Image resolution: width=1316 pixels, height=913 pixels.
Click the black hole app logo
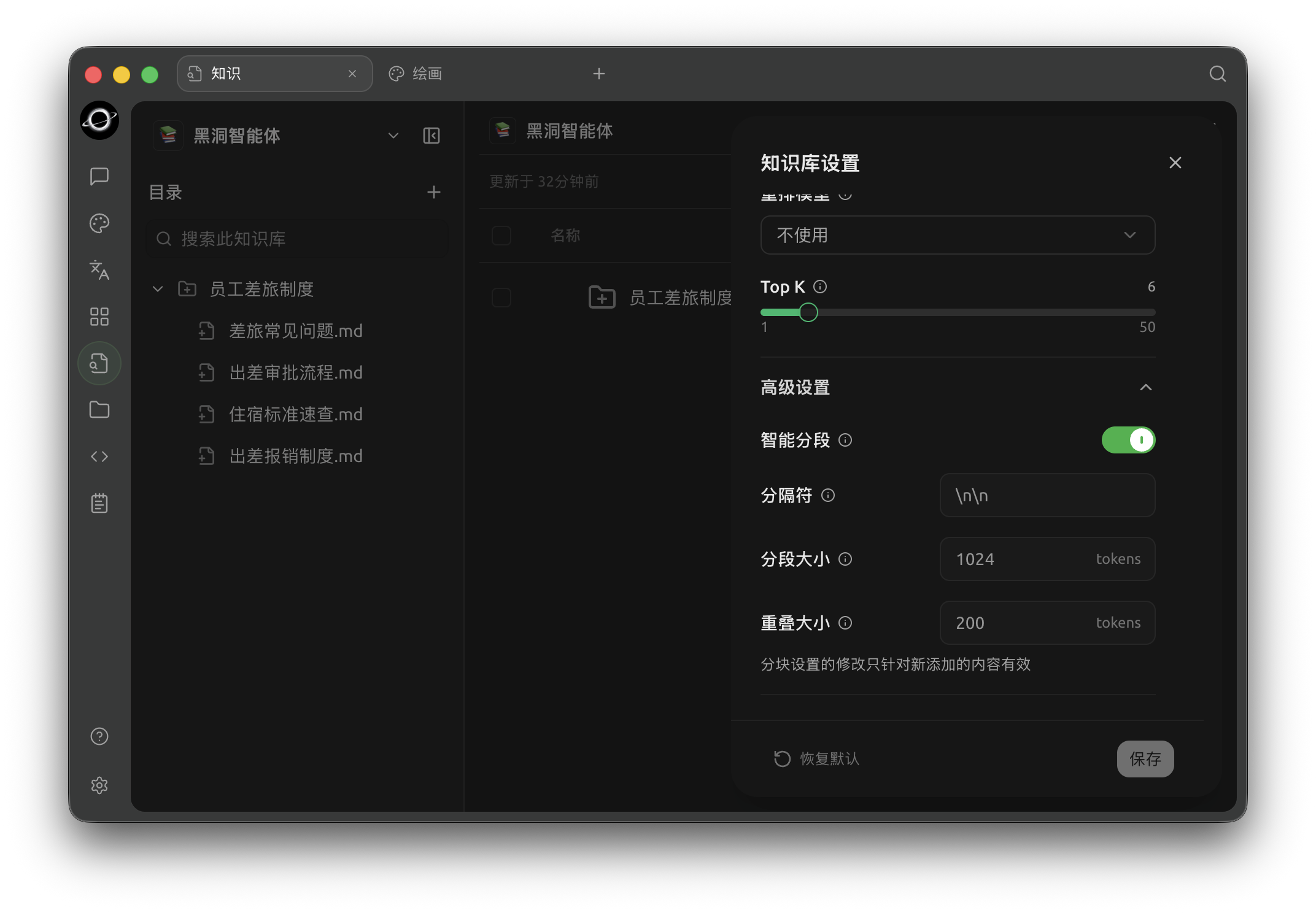click(x=99, y=120)
